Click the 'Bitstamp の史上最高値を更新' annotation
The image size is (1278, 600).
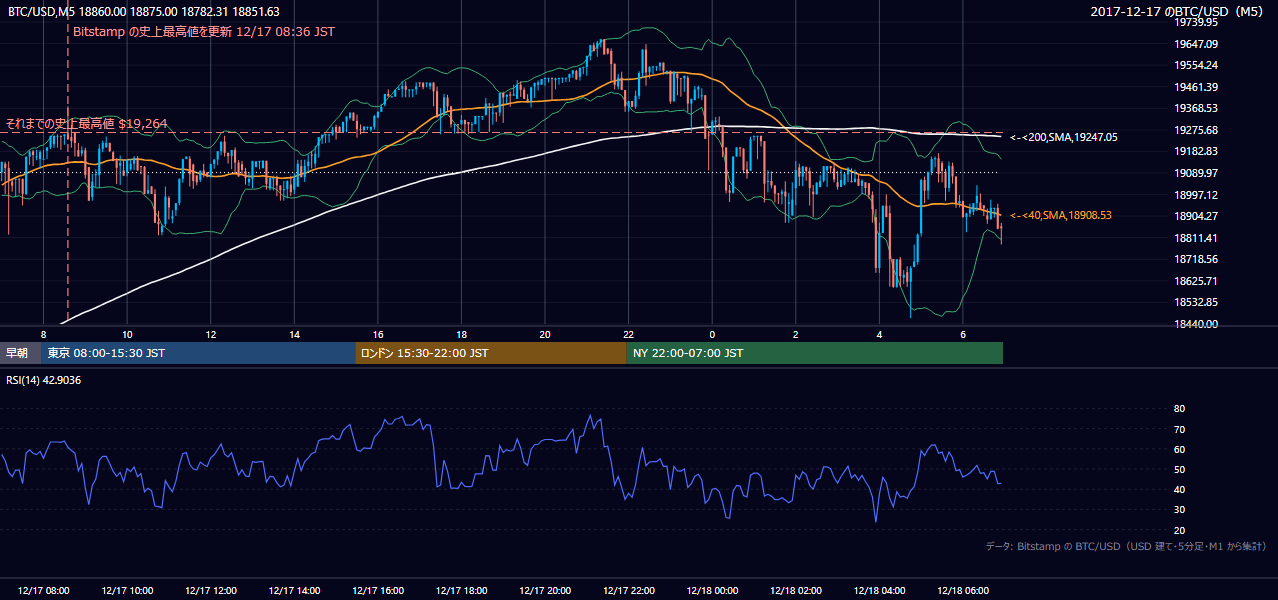tap(204, 32)
